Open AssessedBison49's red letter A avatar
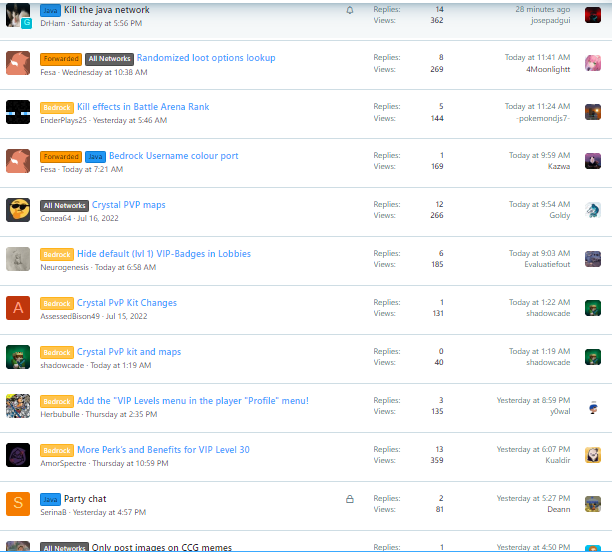This screenshot has width=612, height=552. point(18,308)
